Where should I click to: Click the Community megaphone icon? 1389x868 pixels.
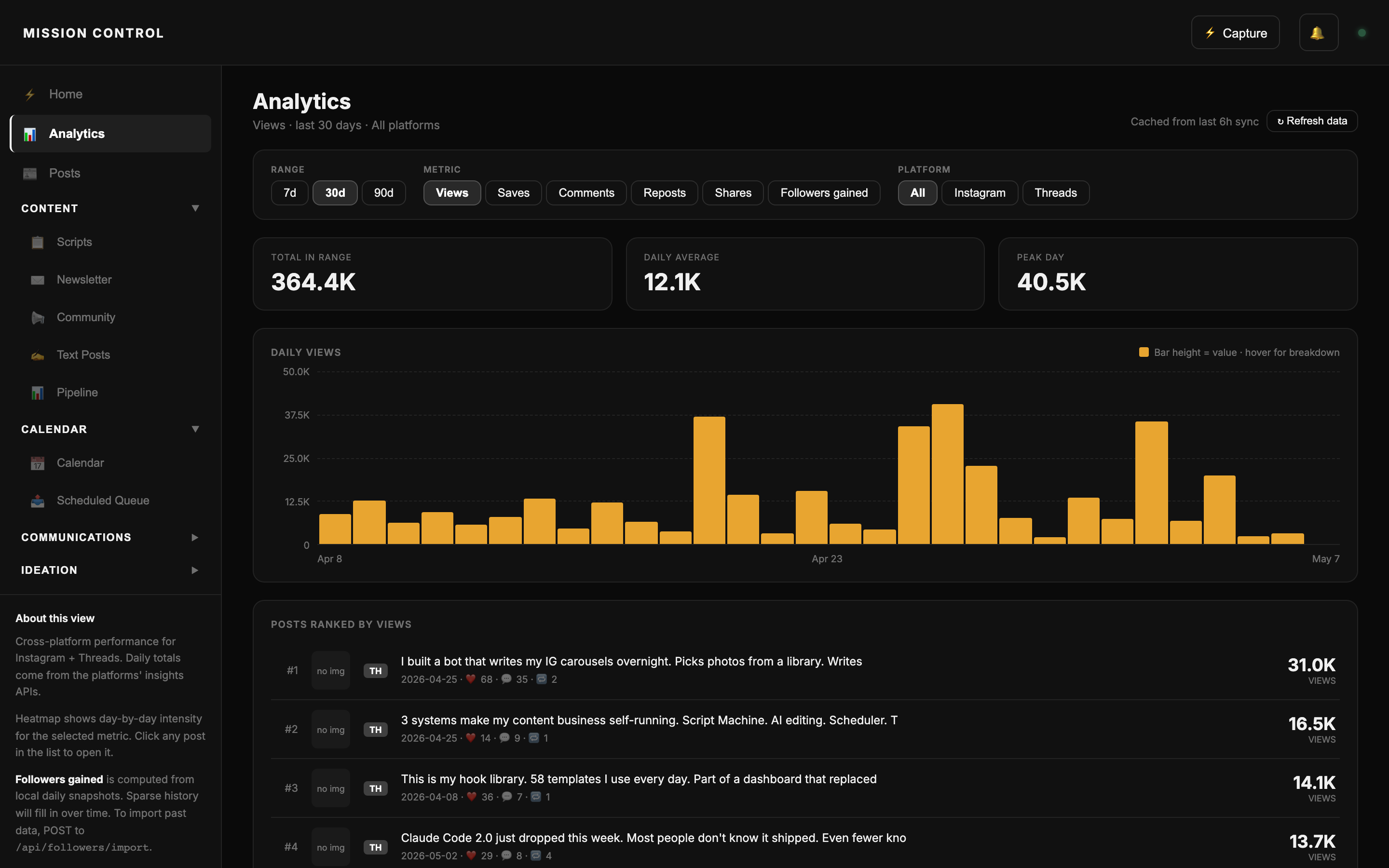pos(37,317)
